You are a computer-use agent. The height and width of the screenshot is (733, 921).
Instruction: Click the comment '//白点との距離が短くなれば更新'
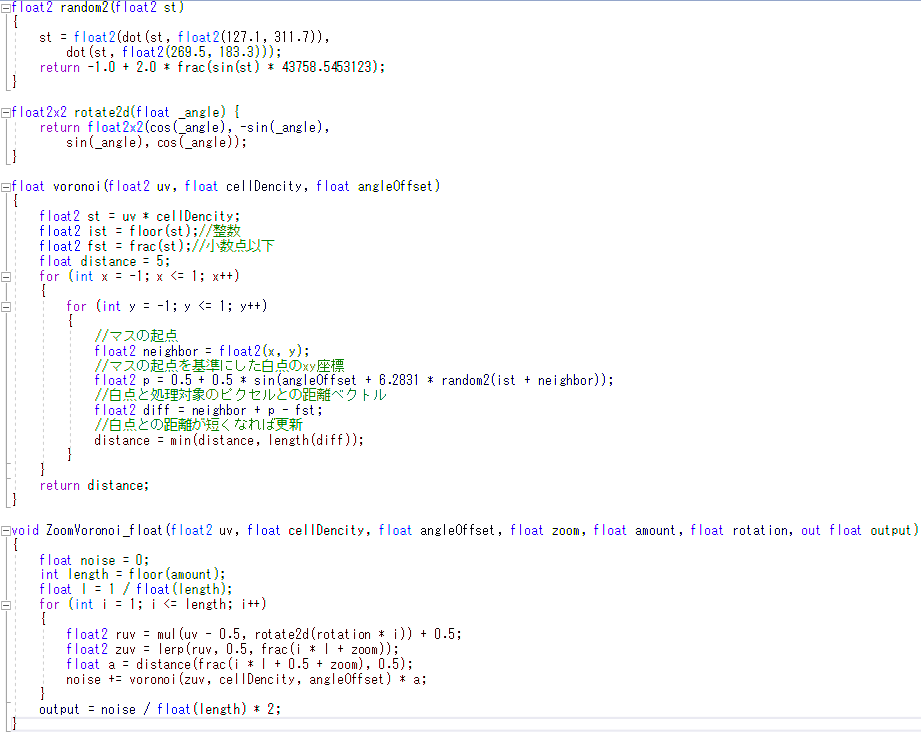pyautogui.click(x=199, y=425)
